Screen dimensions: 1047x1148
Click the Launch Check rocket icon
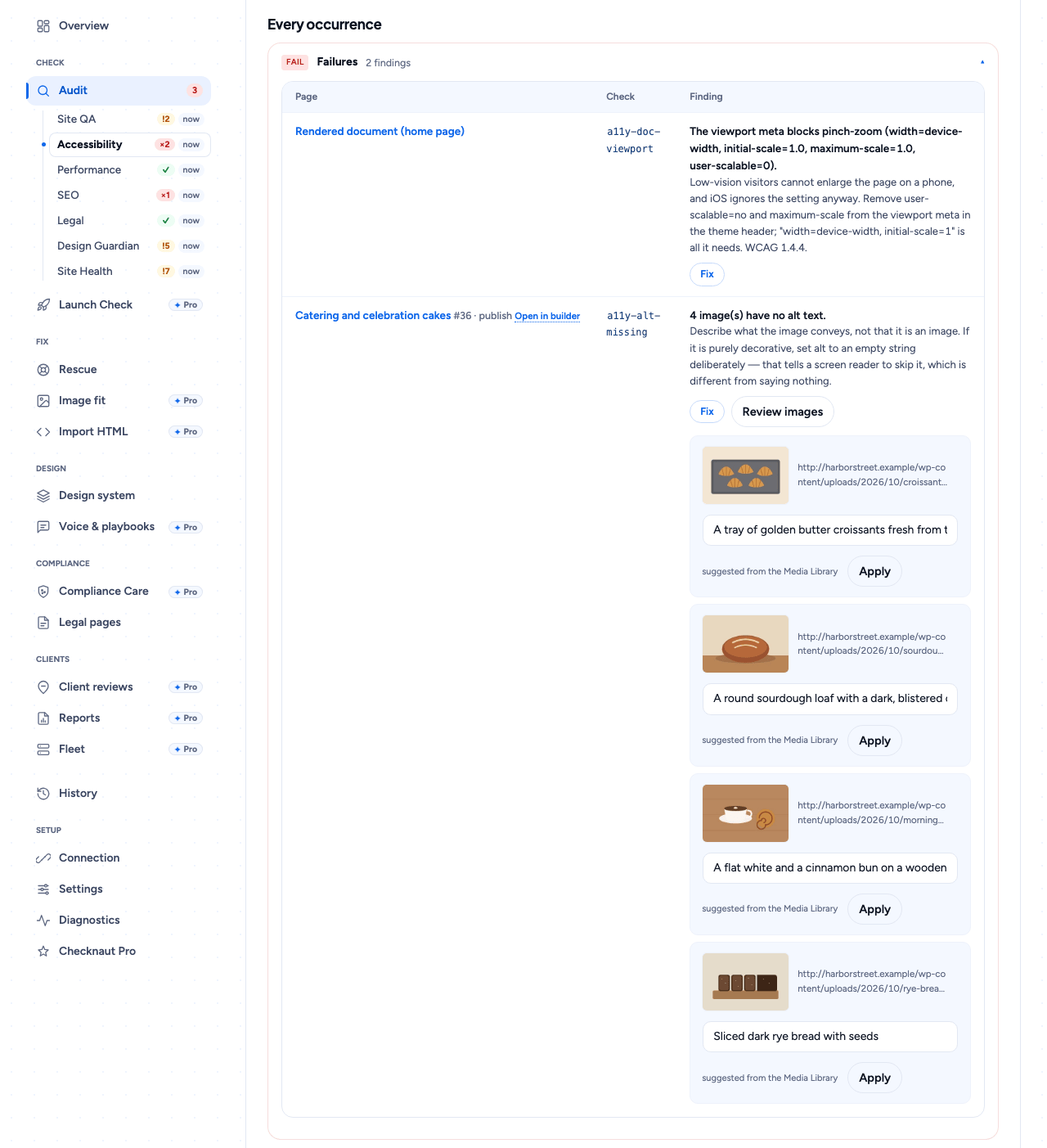point(43,305)
